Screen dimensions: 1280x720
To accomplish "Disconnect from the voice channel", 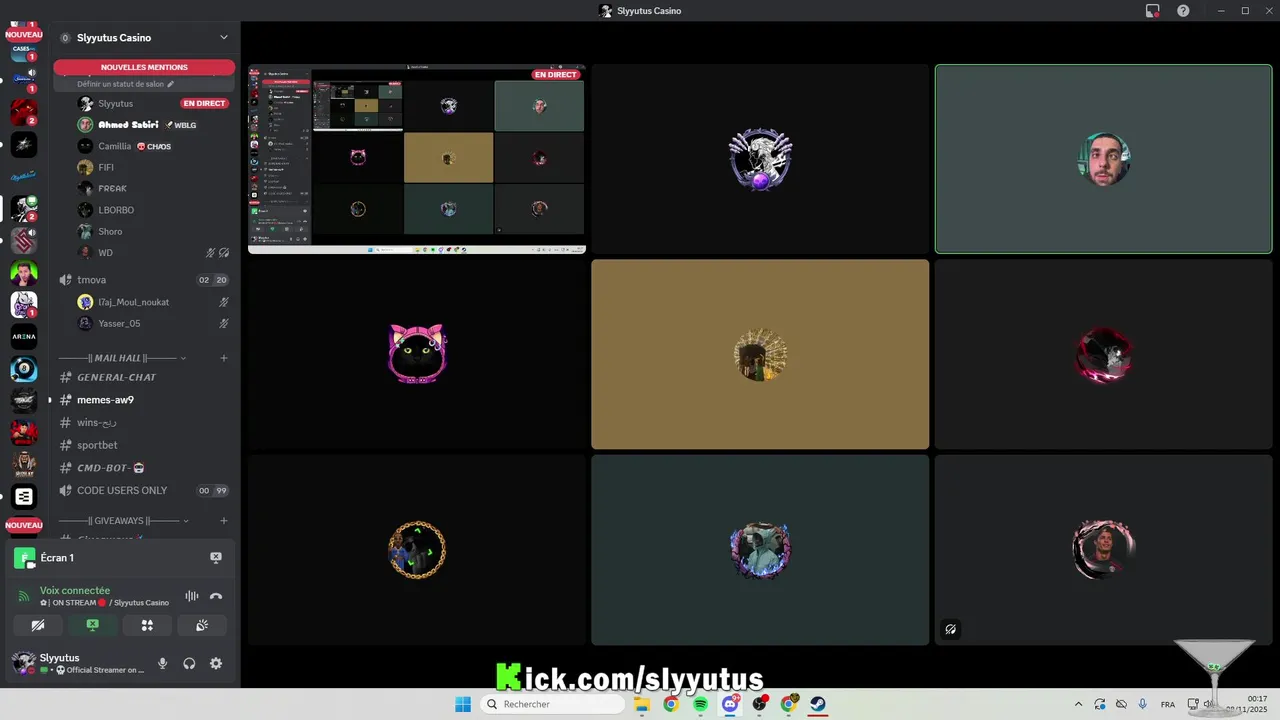I will 216,596.
